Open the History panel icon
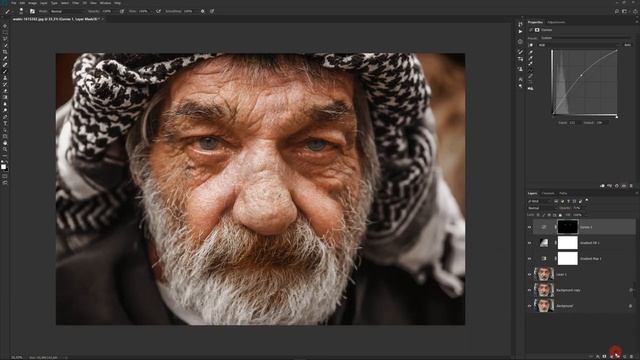This screenshot has width=640, height=360. (x=520, y=24)
